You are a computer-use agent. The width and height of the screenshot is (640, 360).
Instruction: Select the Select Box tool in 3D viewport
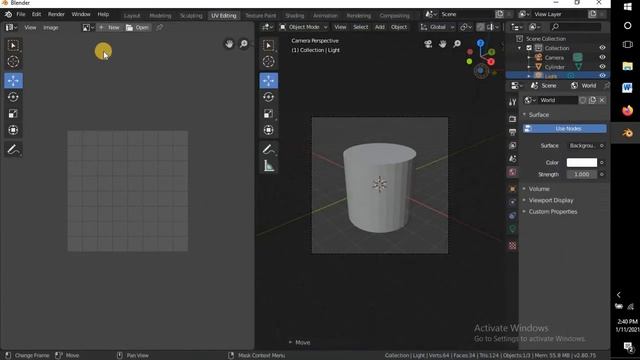(x=269, y=45)
